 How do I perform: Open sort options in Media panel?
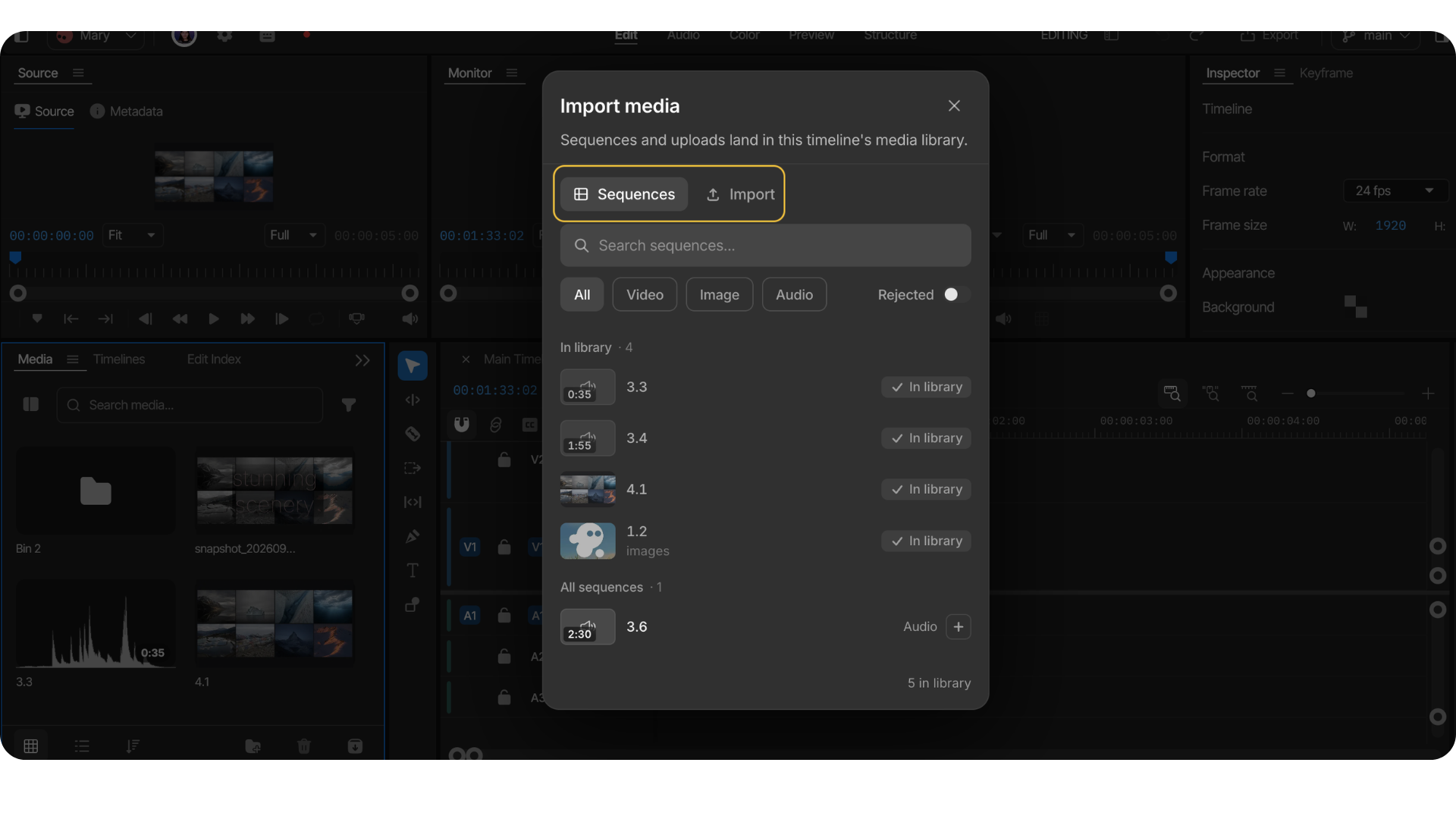point(133,746)
